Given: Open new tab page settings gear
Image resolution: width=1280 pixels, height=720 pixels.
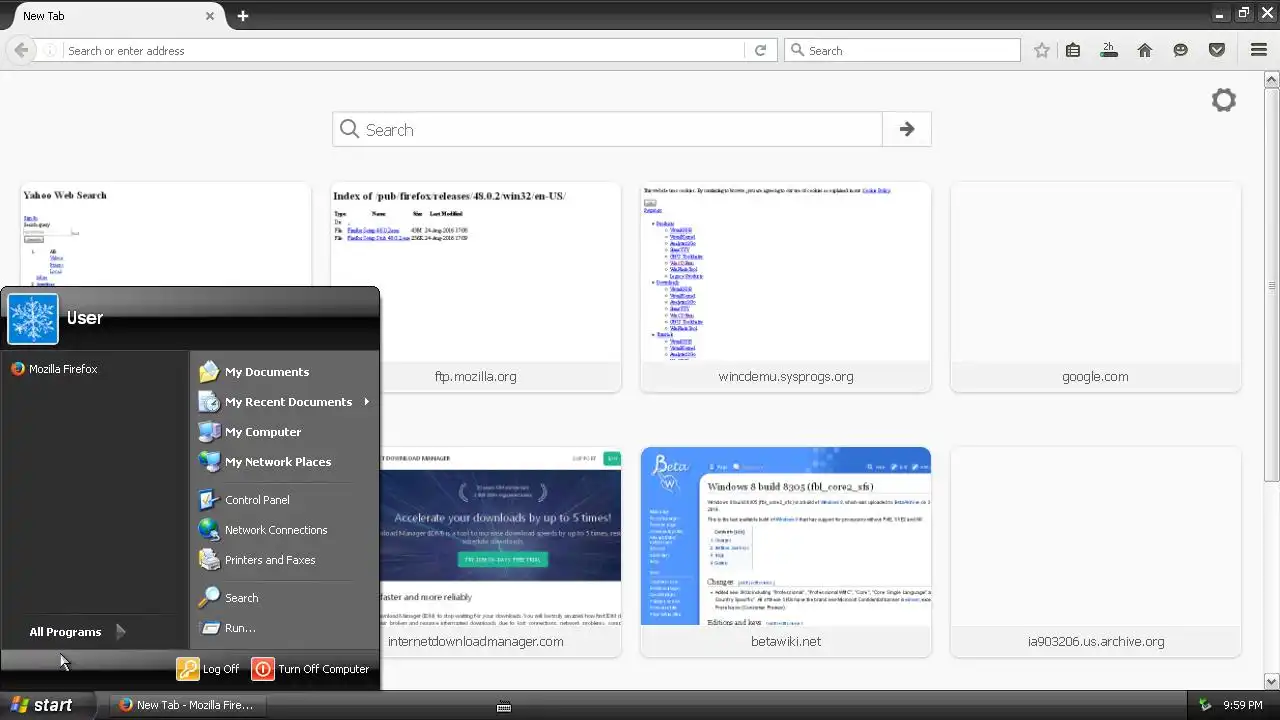Looking at the screenshot, I should [x=1224, y=100].
